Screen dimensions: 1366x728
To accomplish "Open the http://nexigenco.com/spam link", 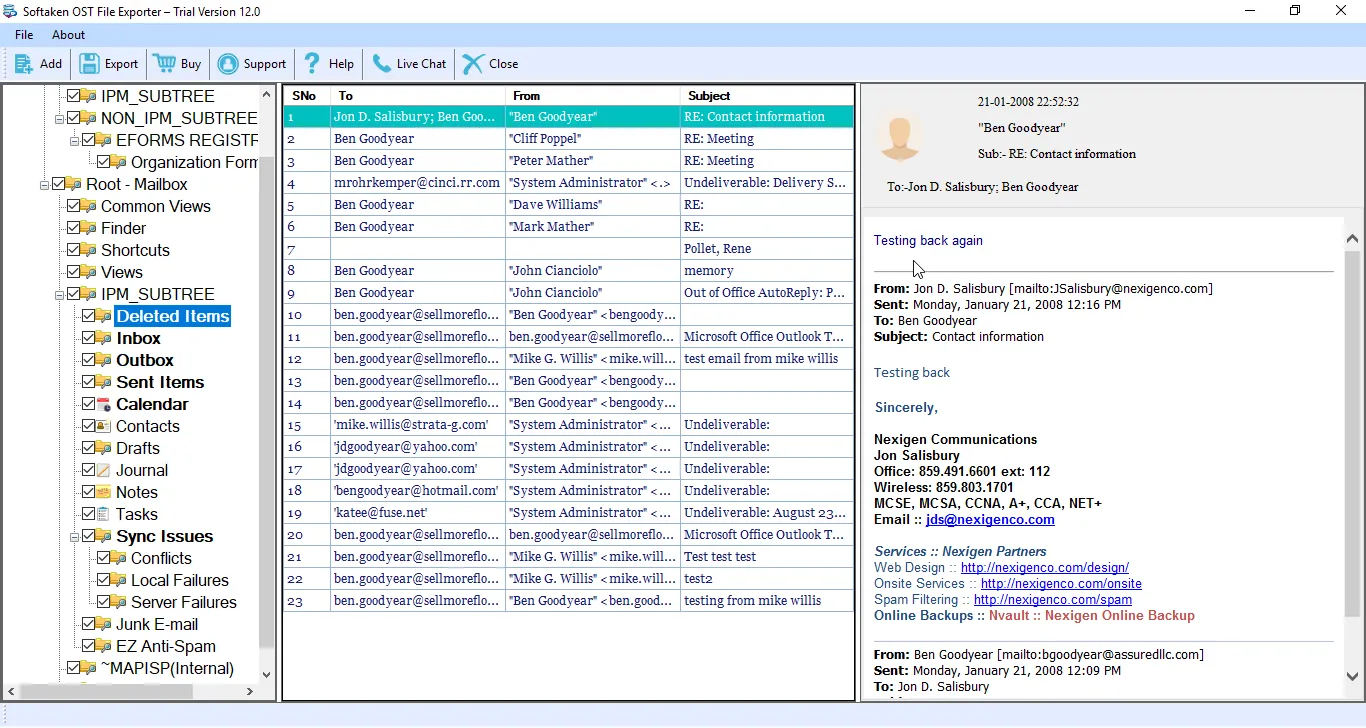I will click(1053, 600).
